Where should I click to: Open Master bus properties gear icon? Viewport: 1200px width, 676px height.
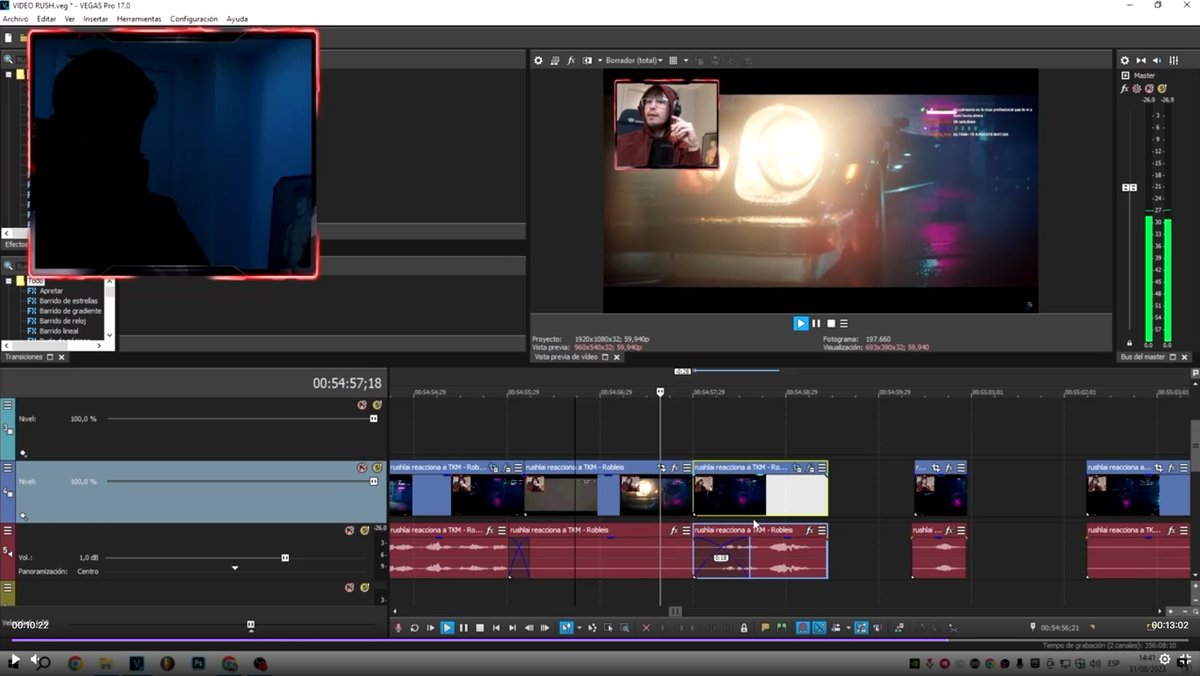[x=1125, y=61]
